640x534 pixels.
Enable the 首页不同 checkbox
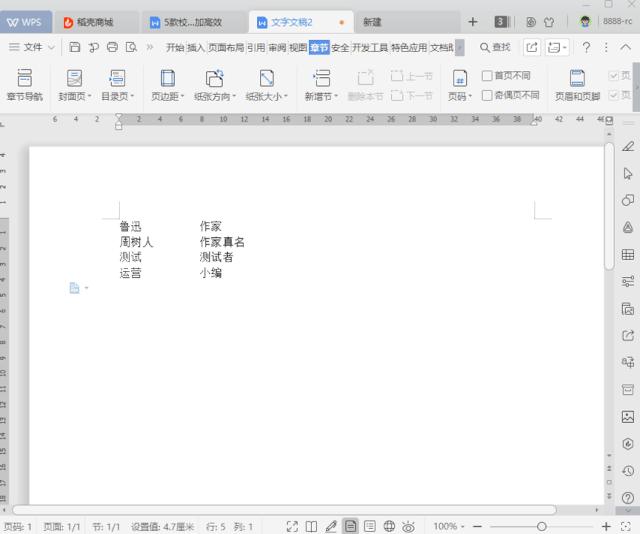pos(506,76)
